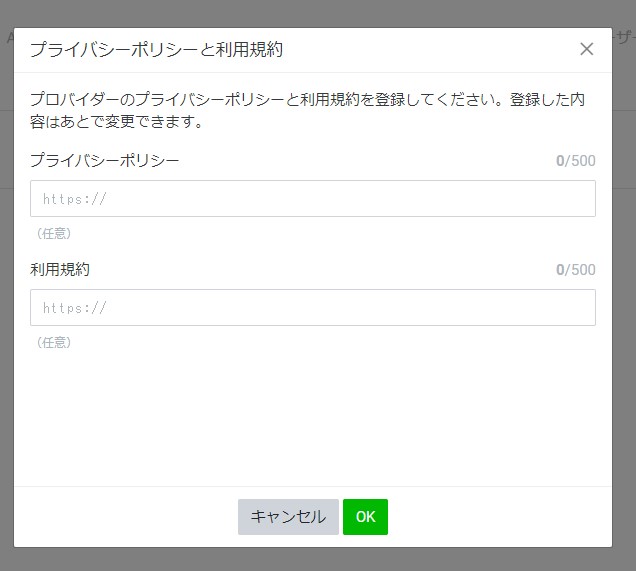Screen dimensions: 636x571
Task: Click footer area right of OK button
Action: tap(500, 517)
